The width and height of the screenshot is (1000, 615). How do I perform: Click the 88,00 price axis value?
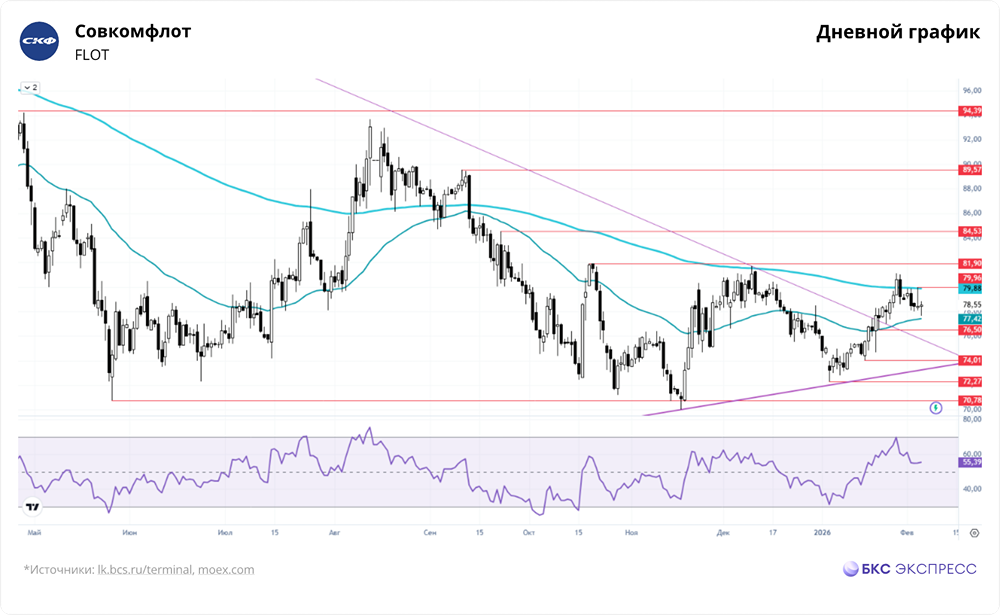[972, 188]
